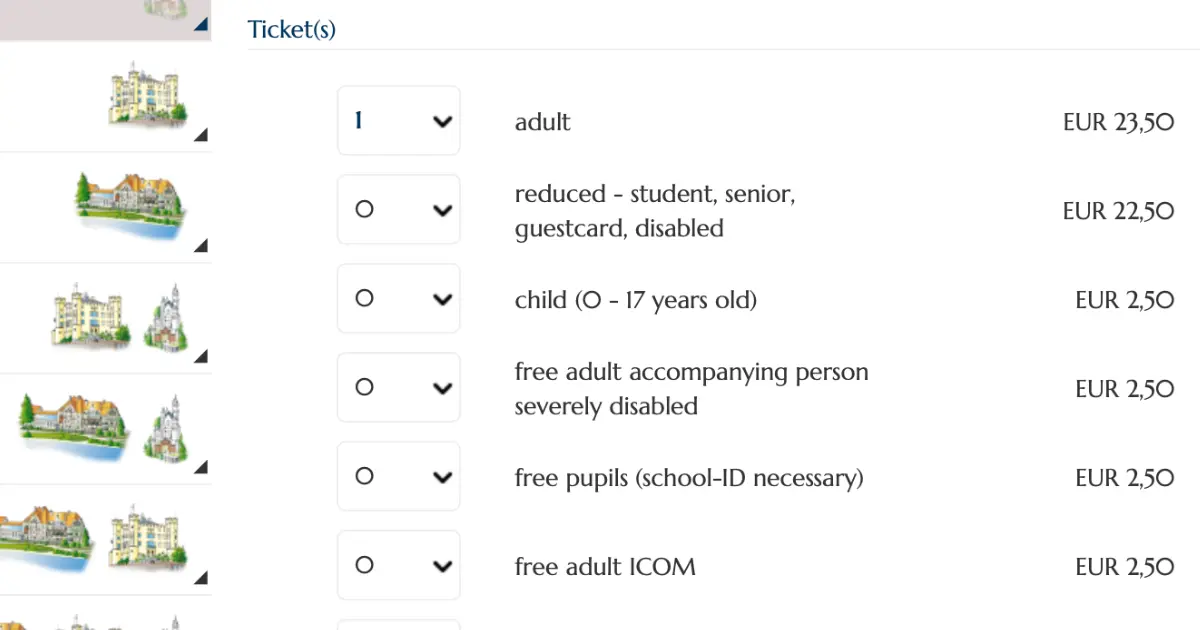Viewport: 1200px width, 630px height.
Task: Open quantity dropdown for accompanying person severely disabled
Action: pos(399,388)
